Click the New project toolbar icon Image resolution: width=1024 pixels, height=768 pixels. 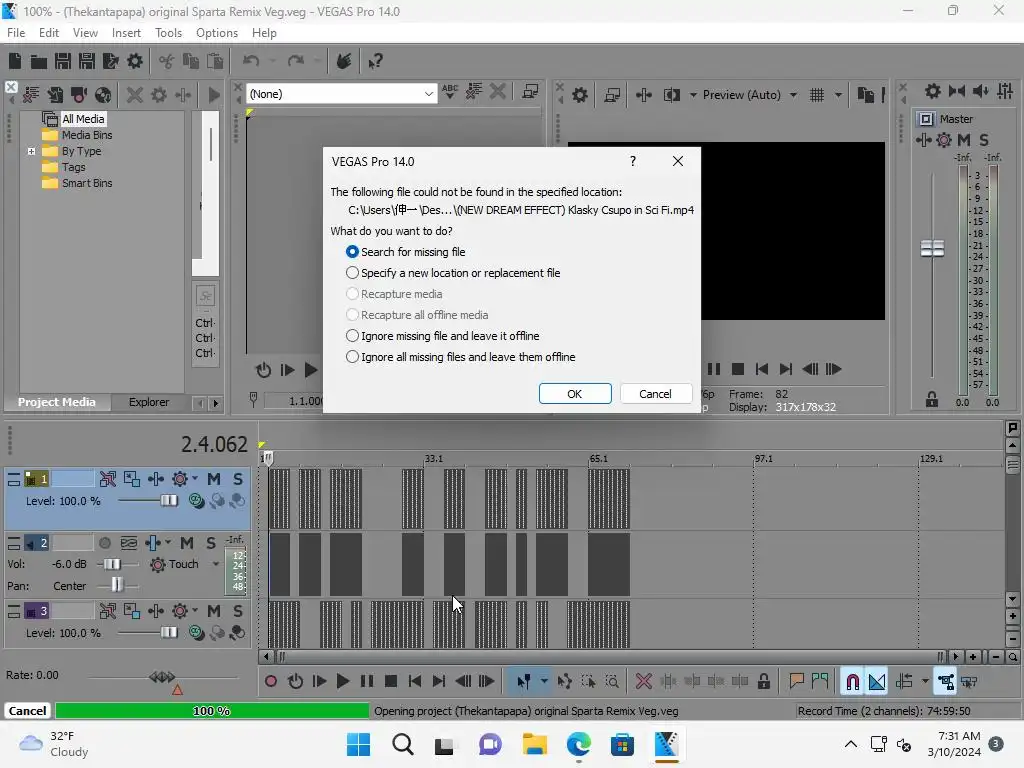tap(15, 61)
